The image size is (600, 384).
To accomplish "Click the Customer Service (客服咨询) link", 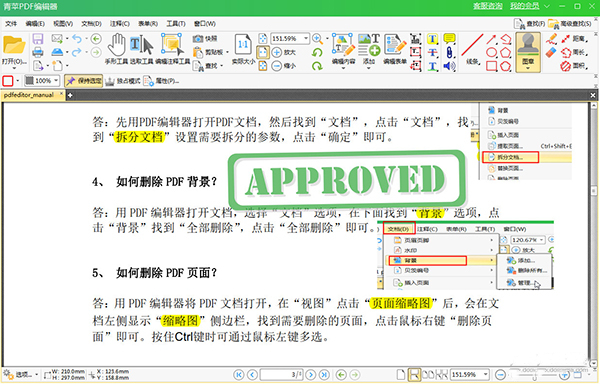I will 488,6.
